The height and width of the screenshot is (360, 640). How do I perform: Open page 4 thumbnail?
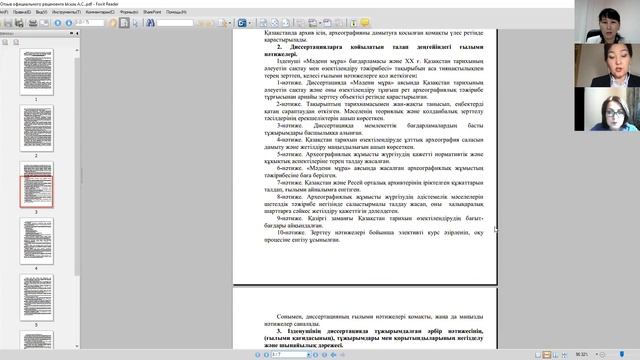36,241
